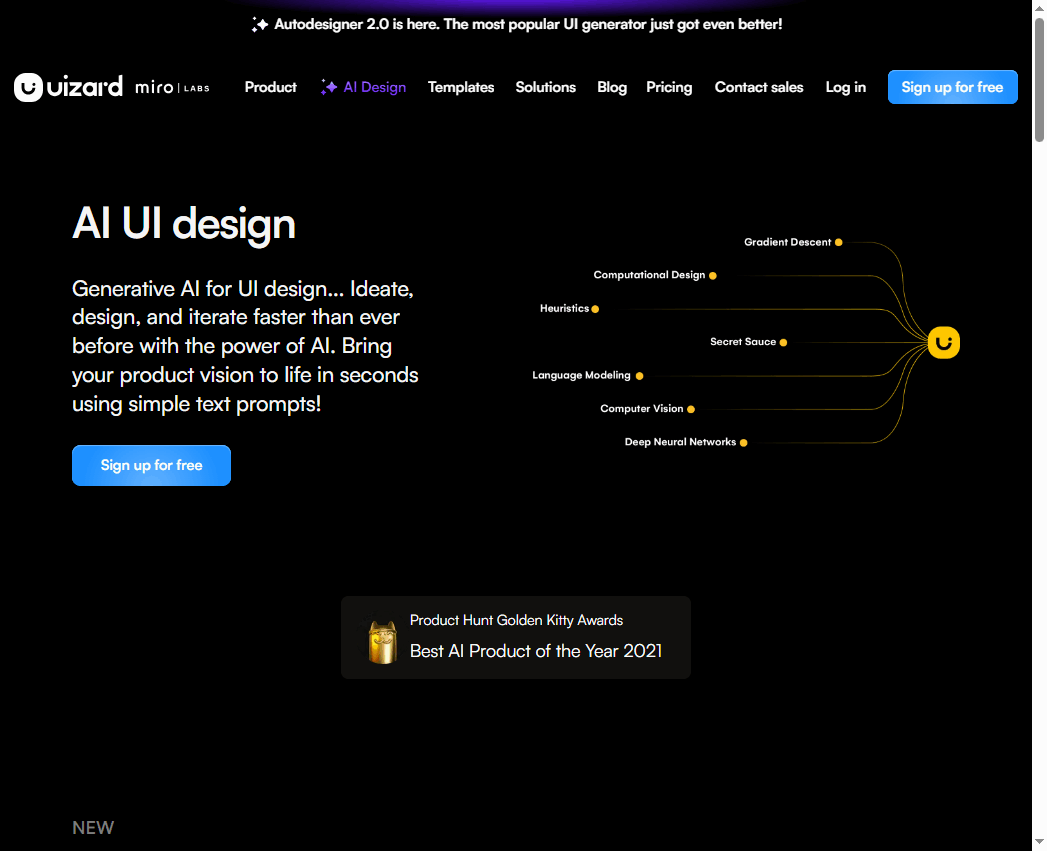Click the Uizard logo in the header

pos(68,87)
